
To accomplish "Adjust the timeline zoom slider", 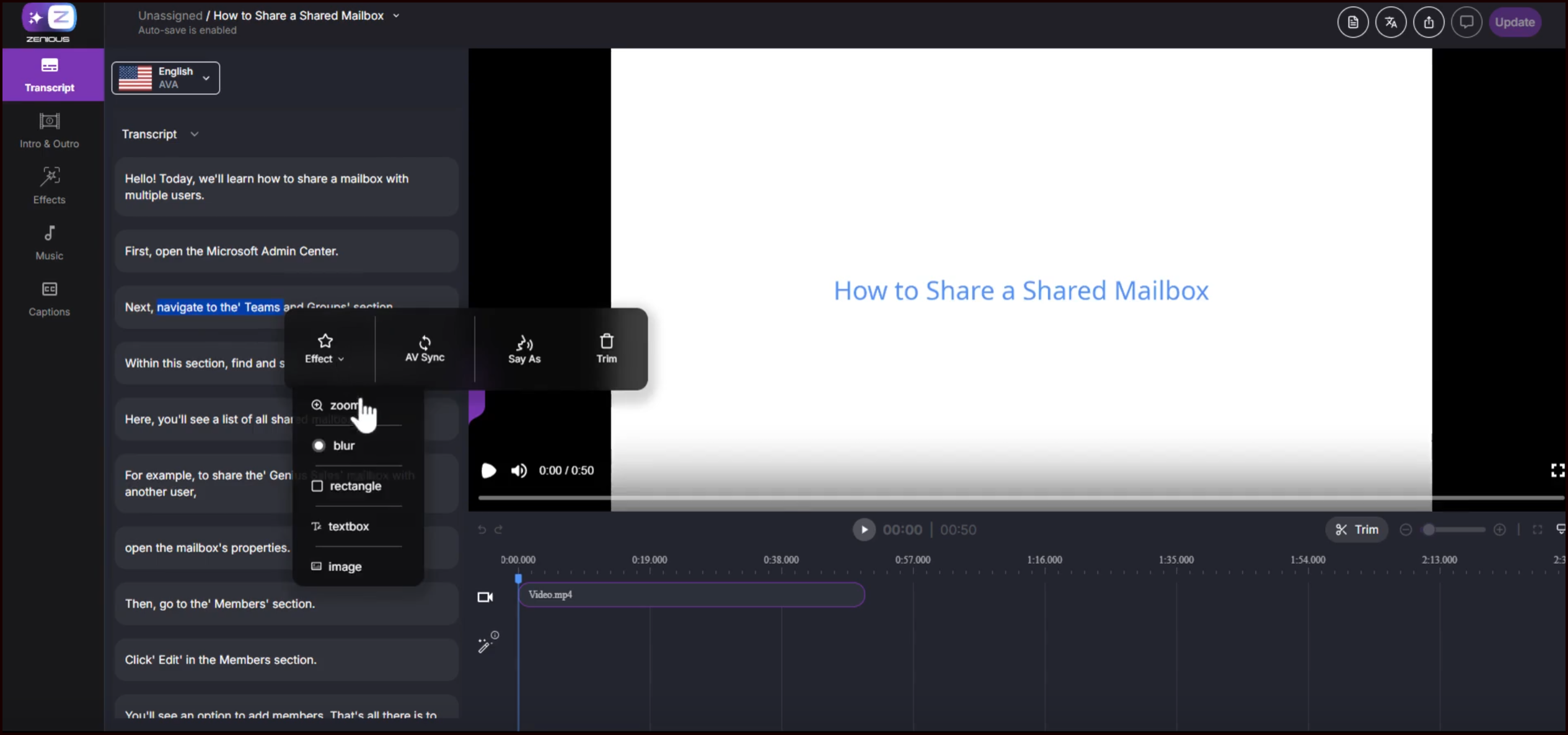I will tap(1429, 529).
